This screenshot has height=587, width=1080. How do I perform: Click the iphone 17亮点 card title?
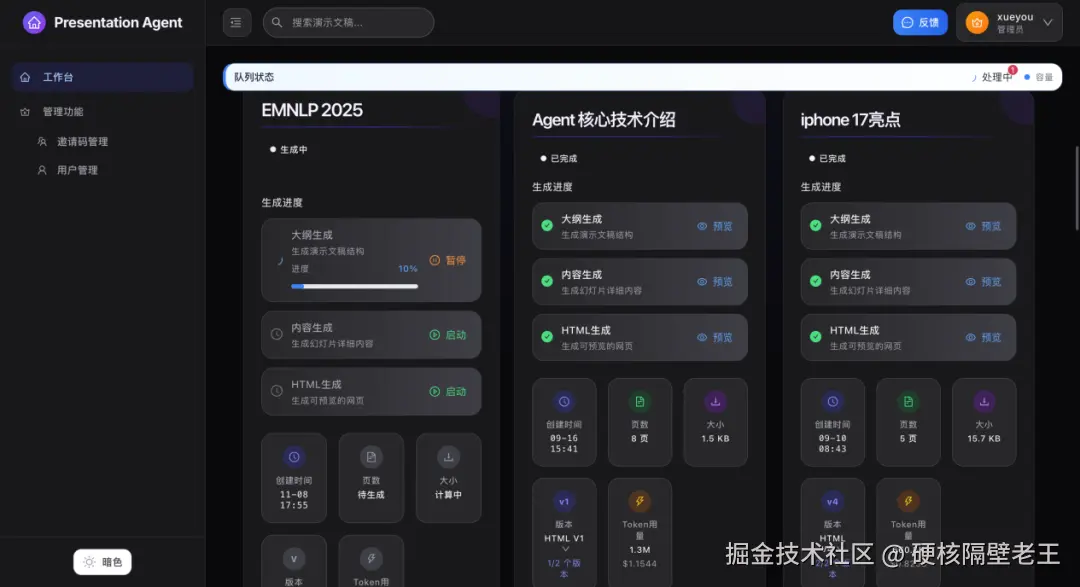coord(851,120)
